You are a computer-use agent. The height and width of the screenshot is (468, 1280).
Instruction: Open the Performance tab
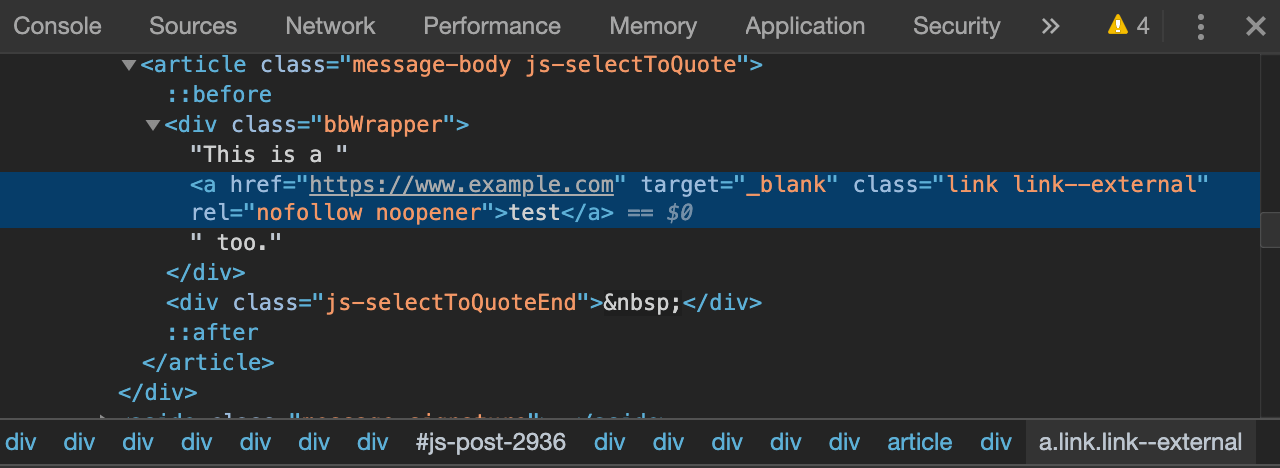pyautogui.click(x=492, y=26)
